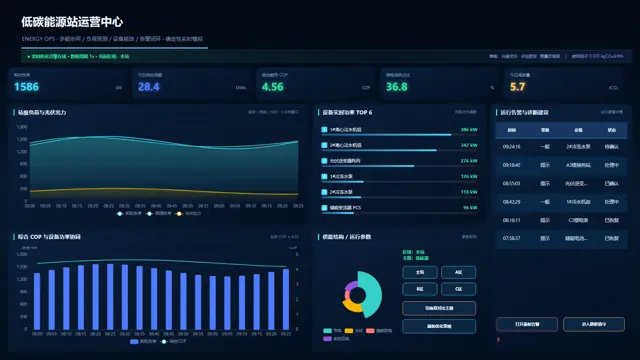The image size is (640, 360).
Task: Click the 118 kW value in device list
Action: [x=469, y=192]
